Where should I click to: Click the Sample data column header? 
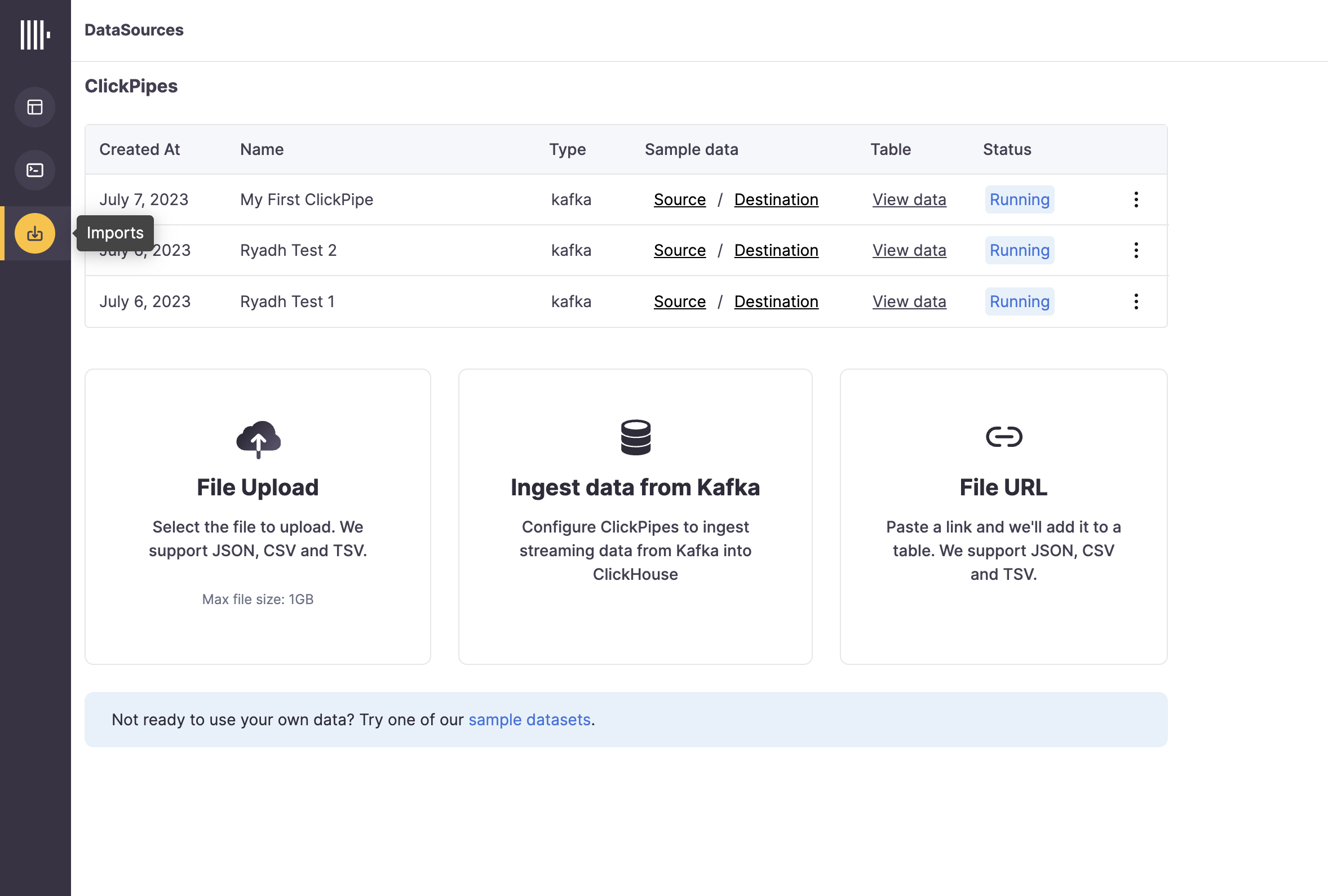point(692,150)
